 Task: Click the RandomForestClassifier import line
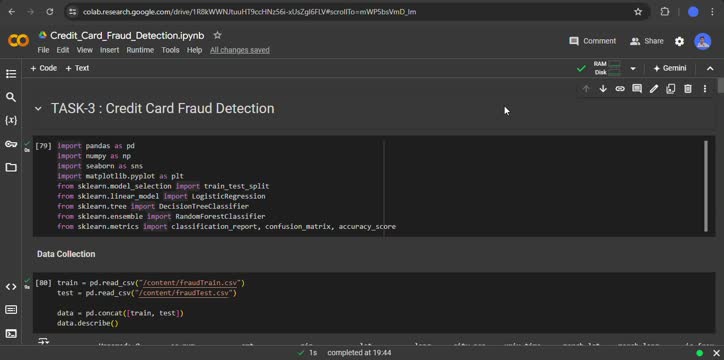point(161,216)
